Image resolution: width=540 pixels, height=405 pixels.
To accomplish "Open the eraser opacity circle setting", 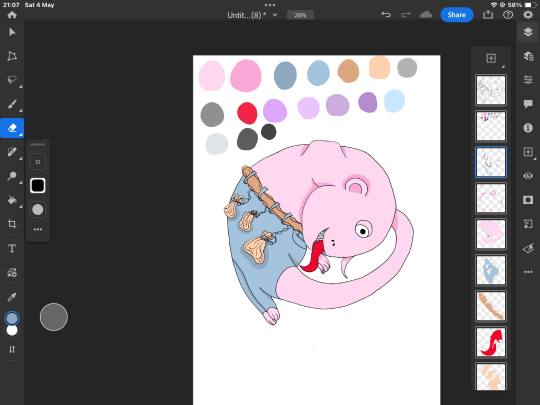I will click(38, 209).
